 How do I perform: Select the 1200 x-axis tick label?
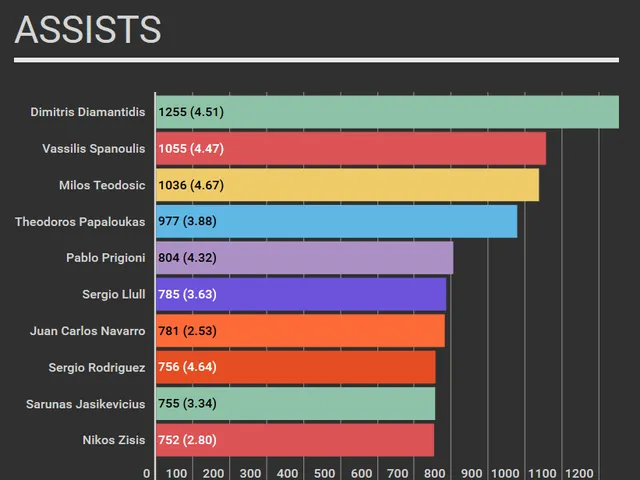tap(580, 473)
